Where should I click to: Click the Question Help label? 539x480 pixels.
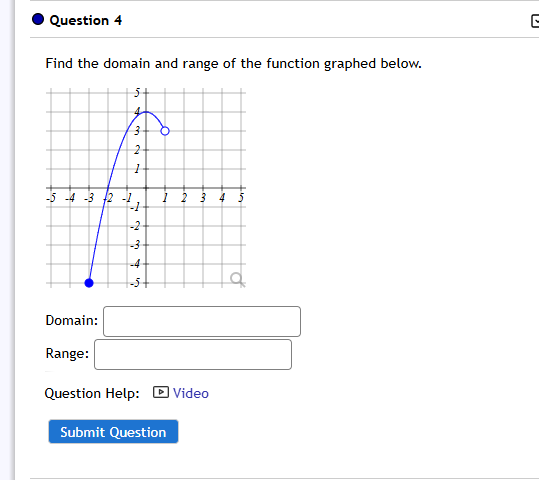92,393
